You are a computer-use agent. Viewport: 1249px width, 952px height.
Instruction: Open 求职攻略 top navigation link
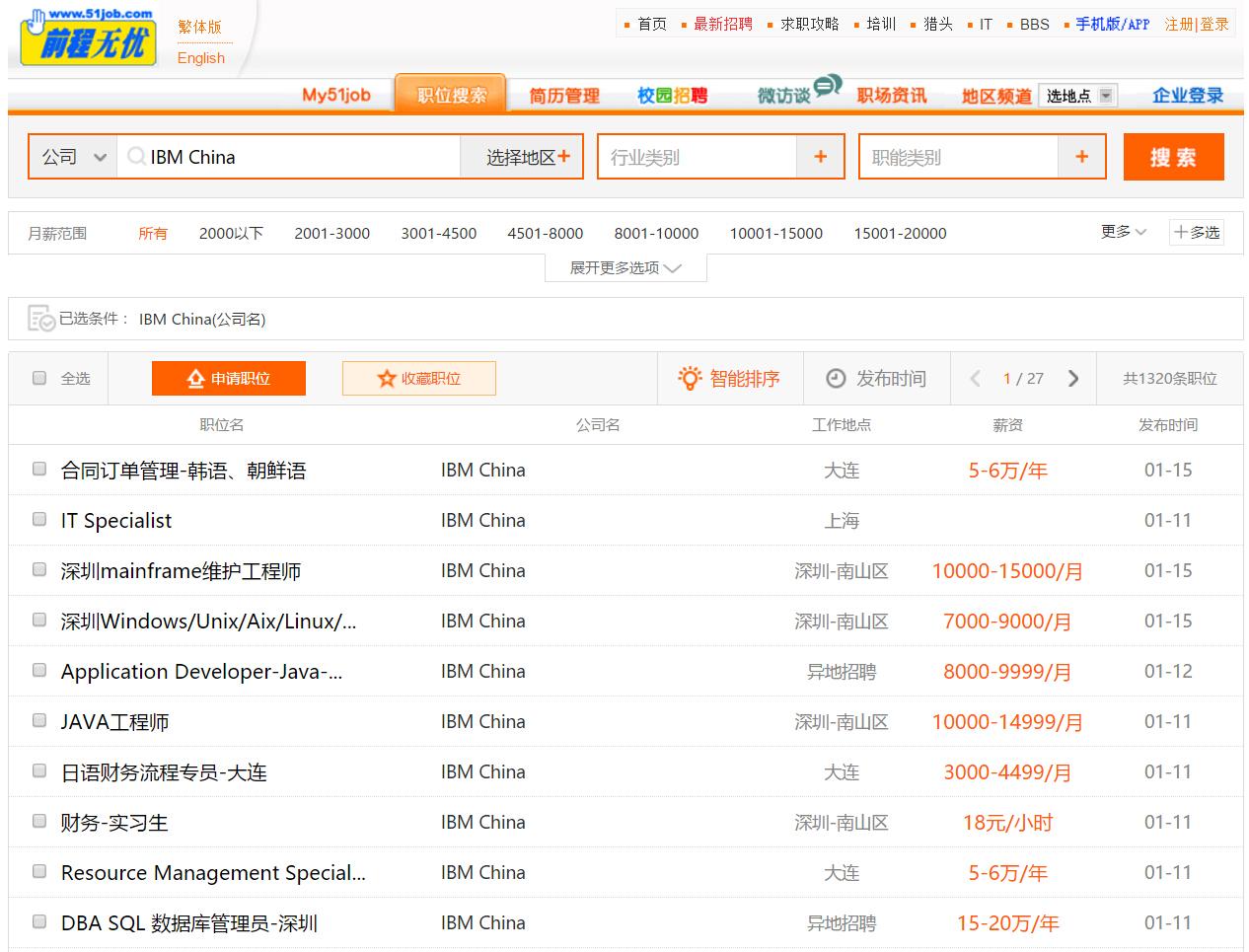coord(810,24)
